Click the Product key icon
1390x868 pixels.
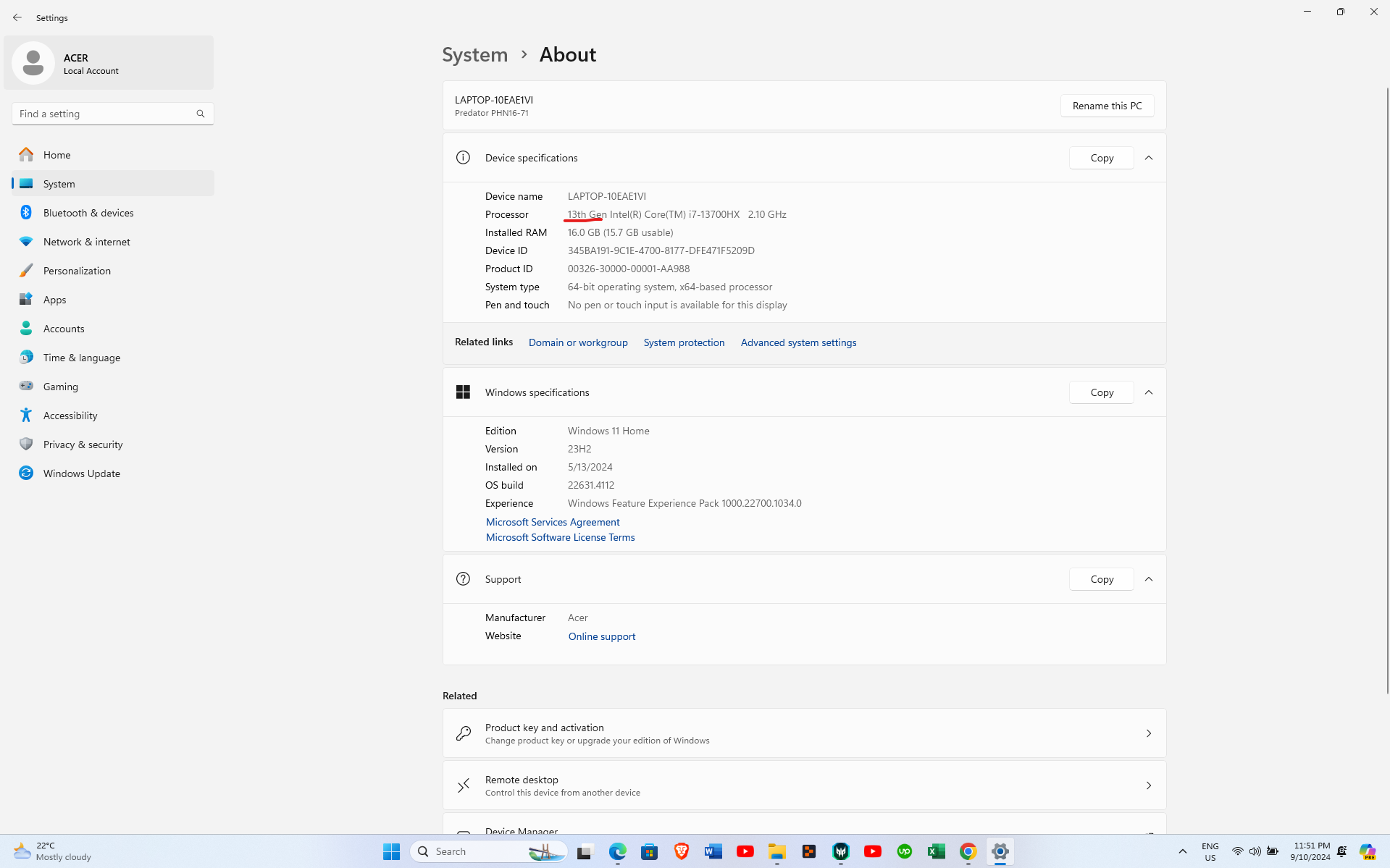(x=464, y=733)
